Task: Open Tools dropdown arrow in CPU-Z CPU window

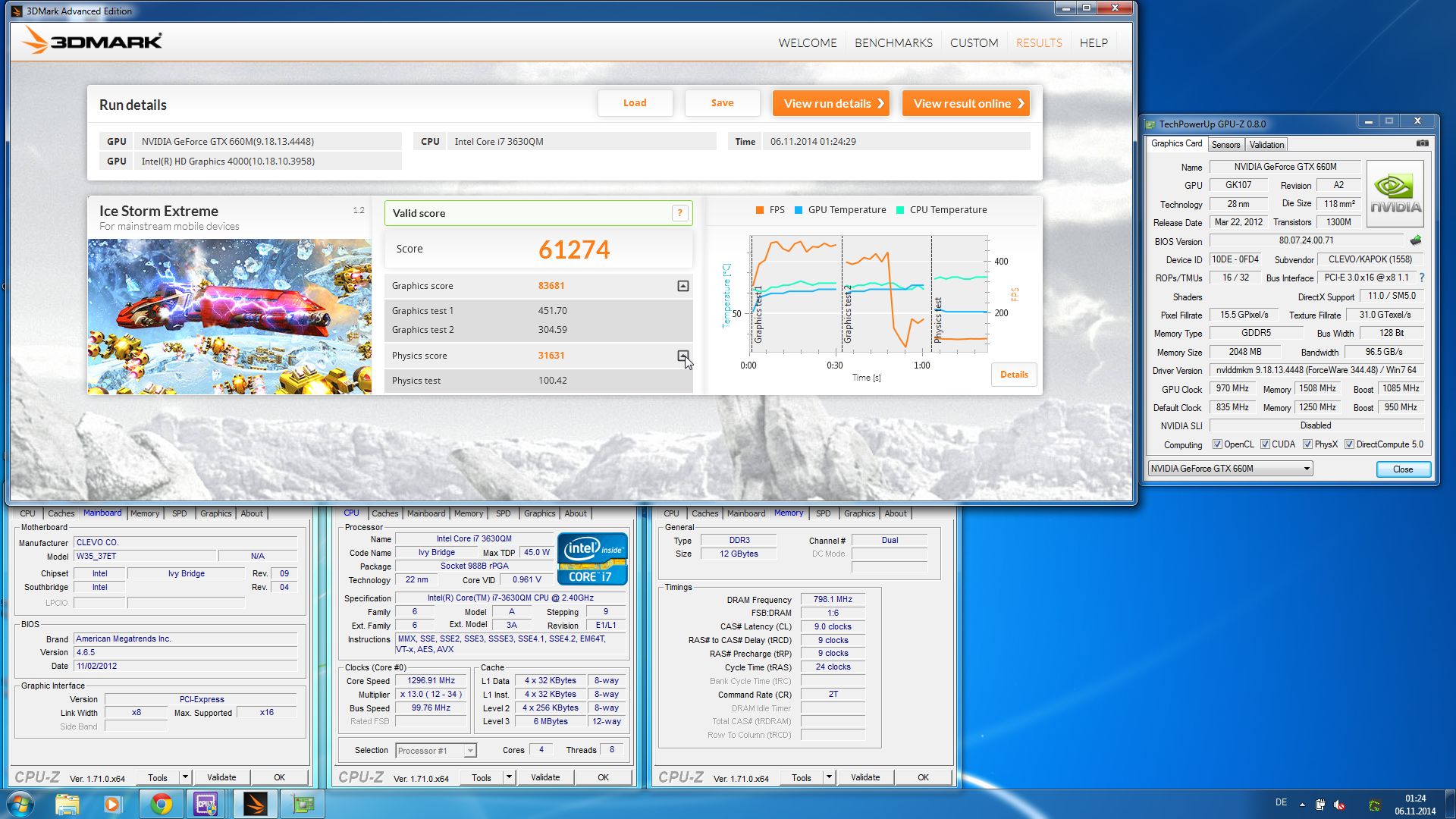Action: [510, 777]
